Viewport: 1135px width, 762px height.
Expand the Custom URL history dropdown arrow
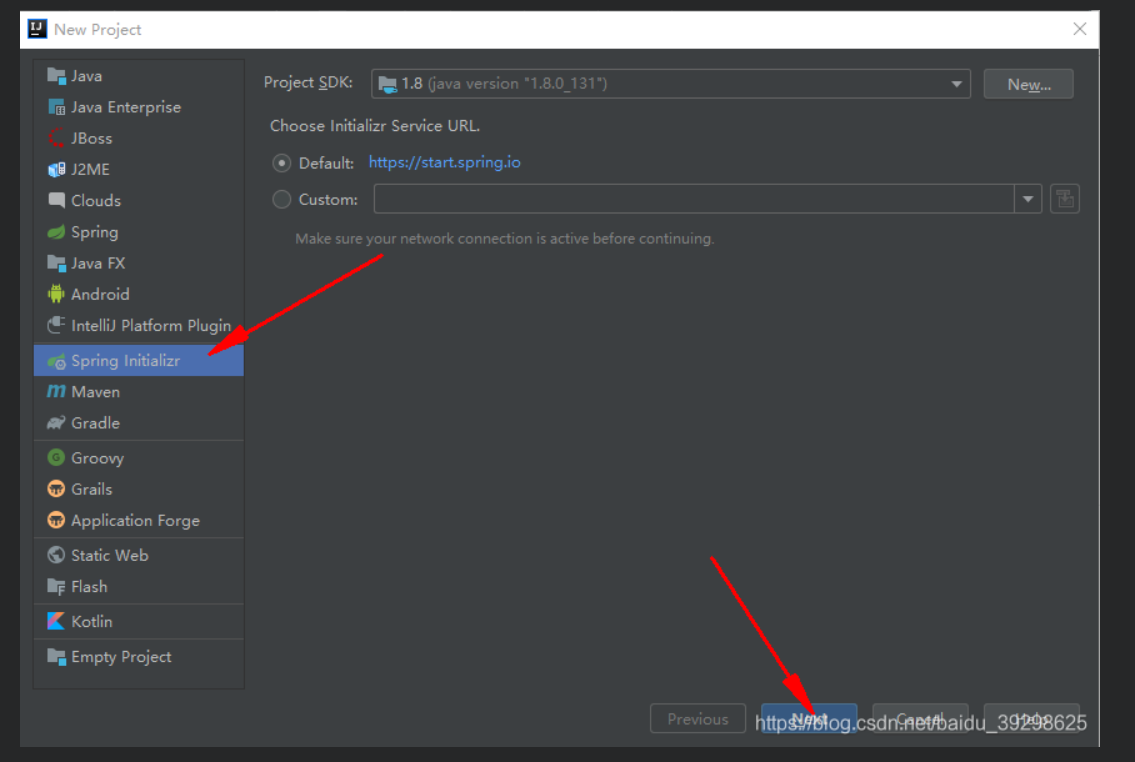pos(1028,199)
